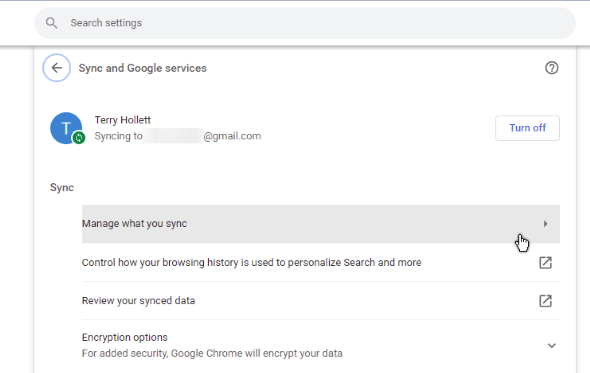Click Terry Hollett's blue avatar
This screenshot has width=590, height=373.
click(x=66, y=128)
